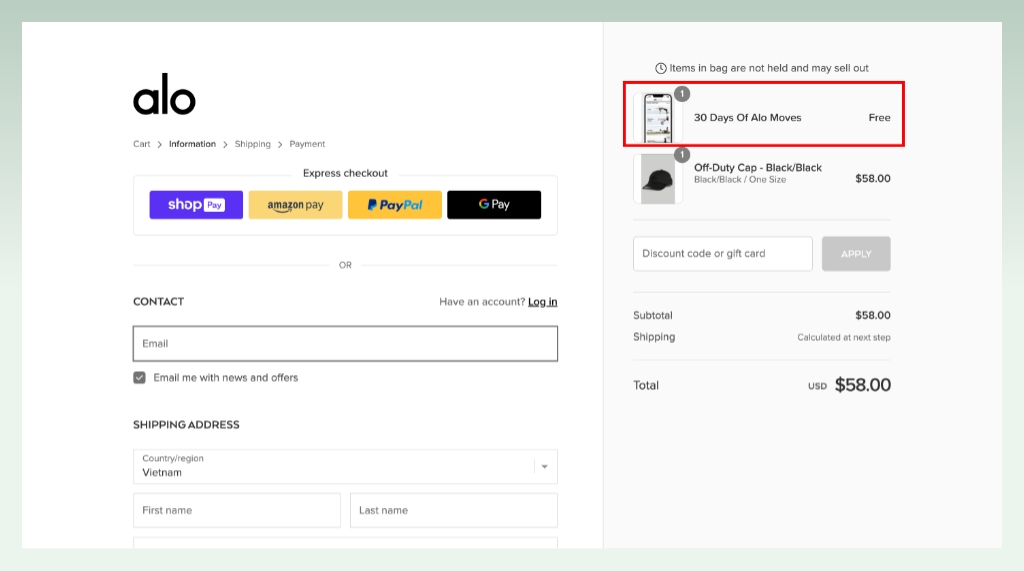The height and width of the screenshot is (571, 1024).
Task: Select the Information breadcrumb step
Action: 192,144
